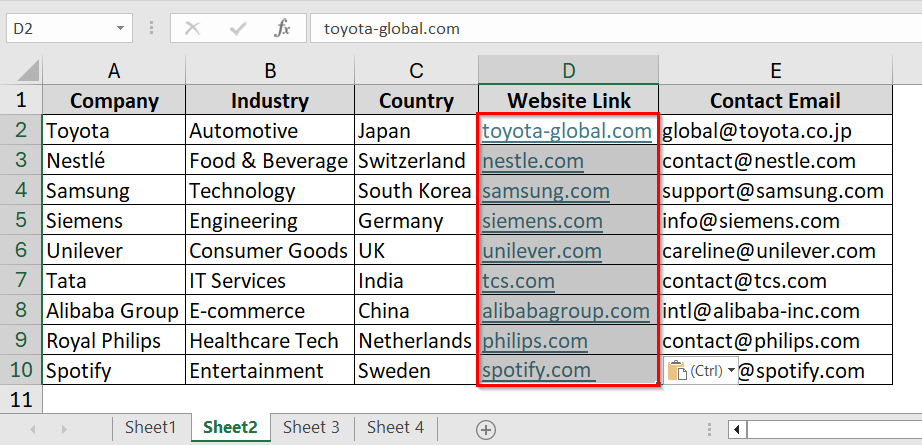The width and height of the screenshot is (922, 445).
Task: Select row 5 header
Action: coord(21,220)
